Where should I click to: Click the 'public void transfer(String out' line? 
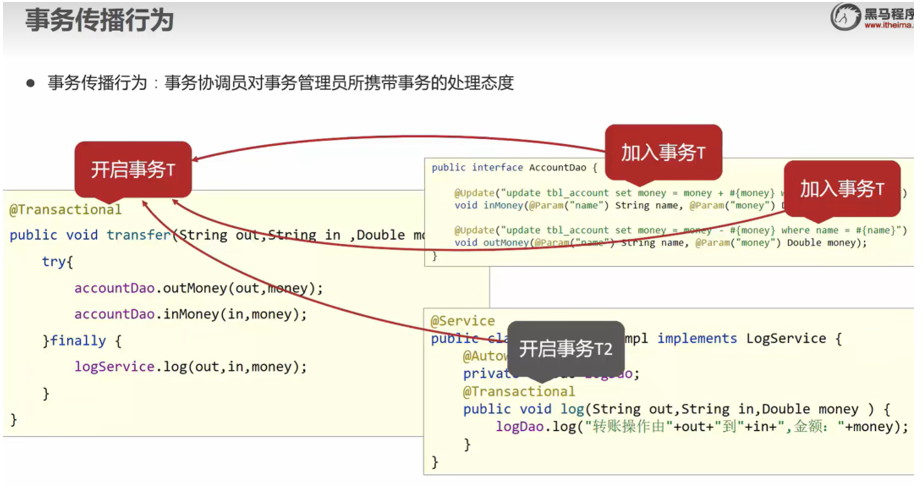216,235
